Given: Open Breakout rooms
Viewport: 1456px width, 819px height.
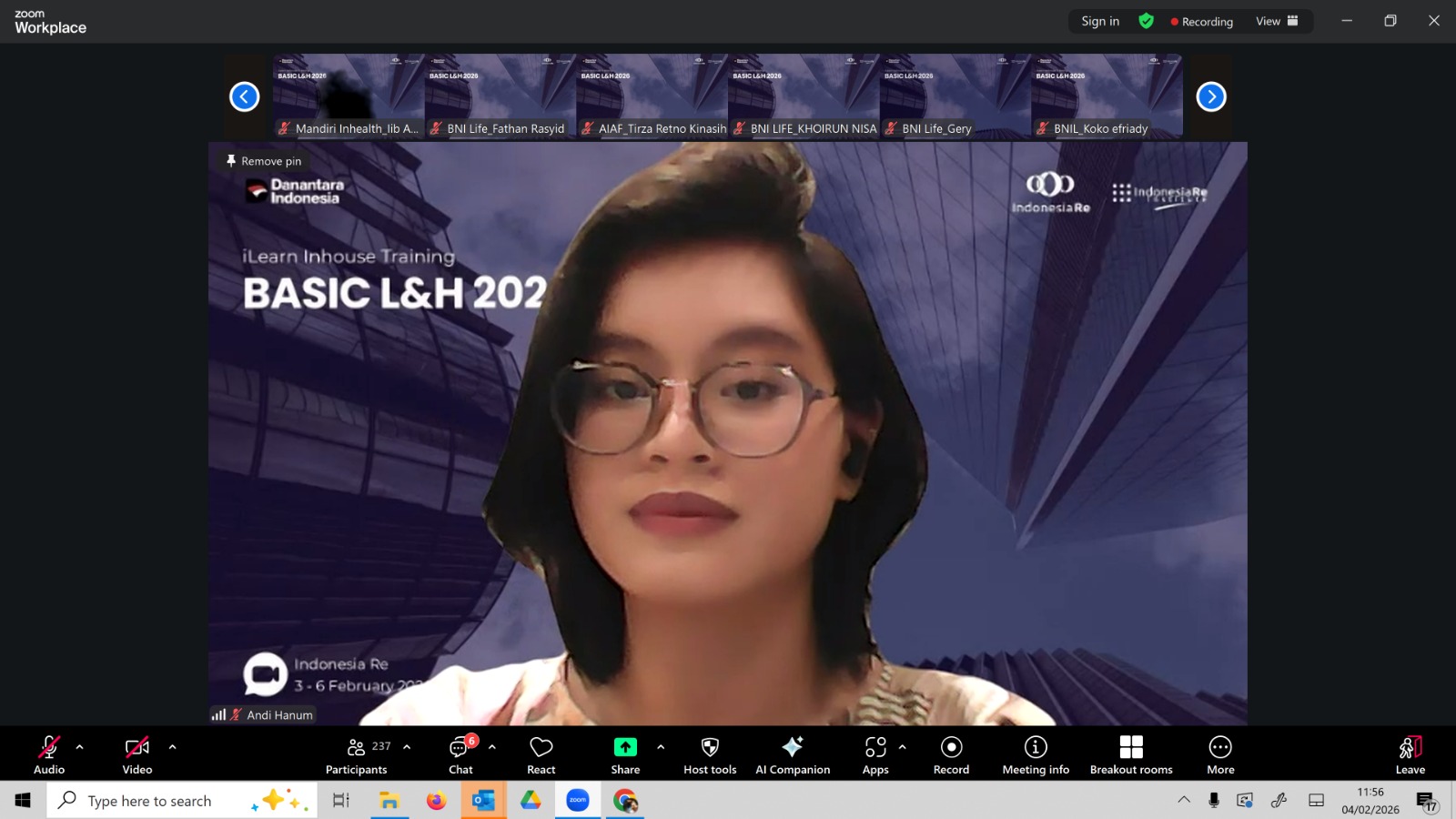Looking at the screenshot, I should [1131, 755].
